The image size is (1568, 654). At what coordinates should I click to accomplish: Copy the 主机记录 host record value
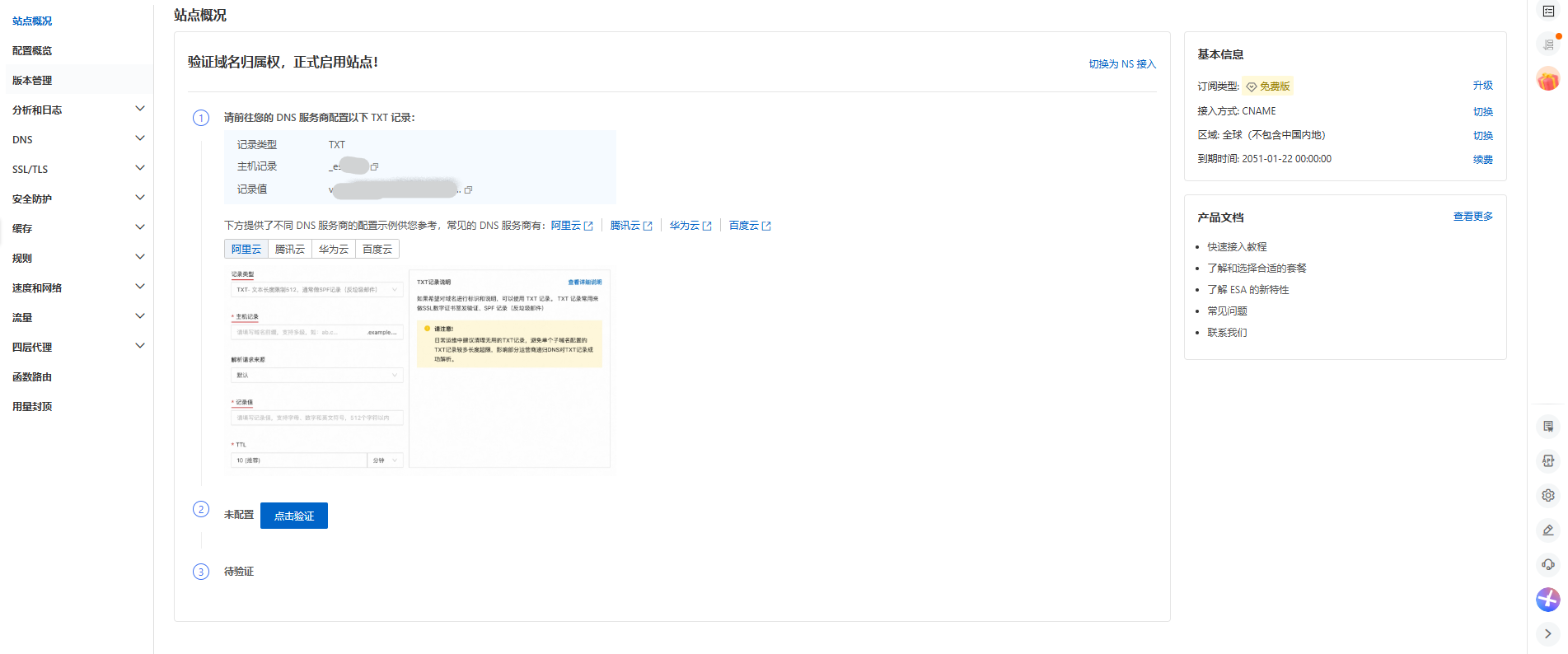(x=375, y=166)
